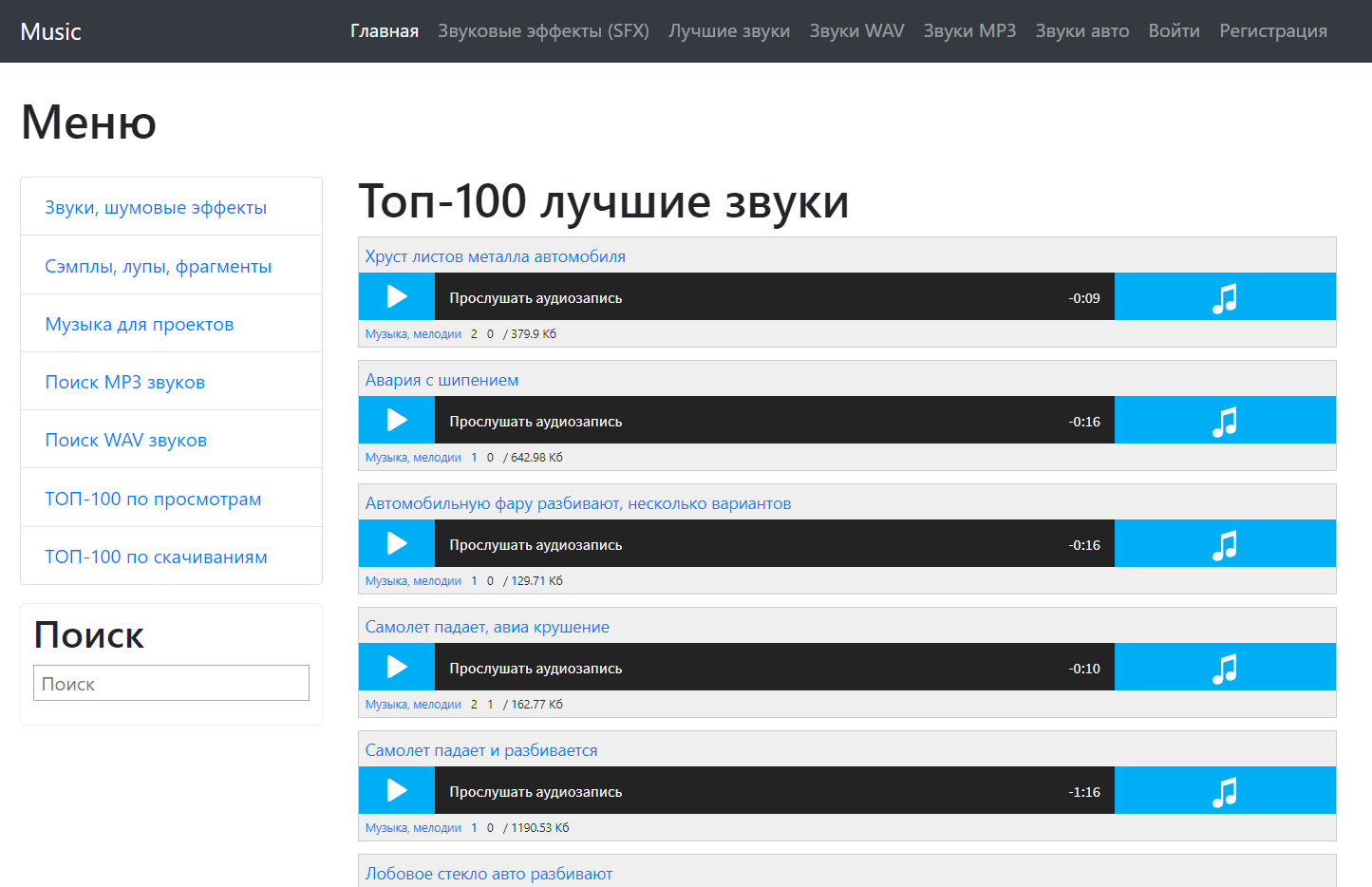Open the 'Лобовое стекло авто разбивают' title link
This screenshot has height=887, width=1372.
pos(488,874)
